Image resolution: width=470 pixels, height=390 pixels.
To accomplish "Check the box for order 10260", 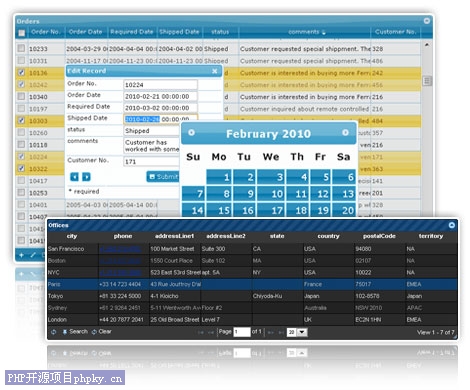I will tap(21, 132).
